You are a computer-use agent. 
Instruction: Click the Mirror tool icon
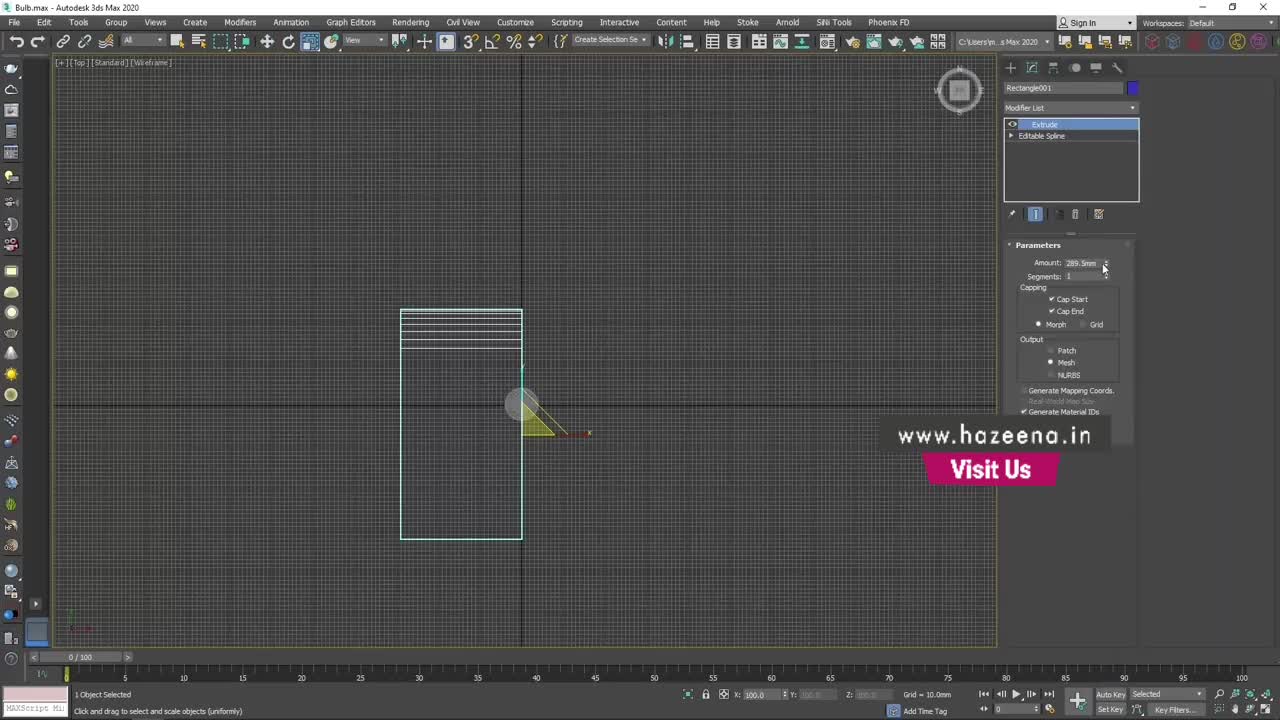coord(665,41)
